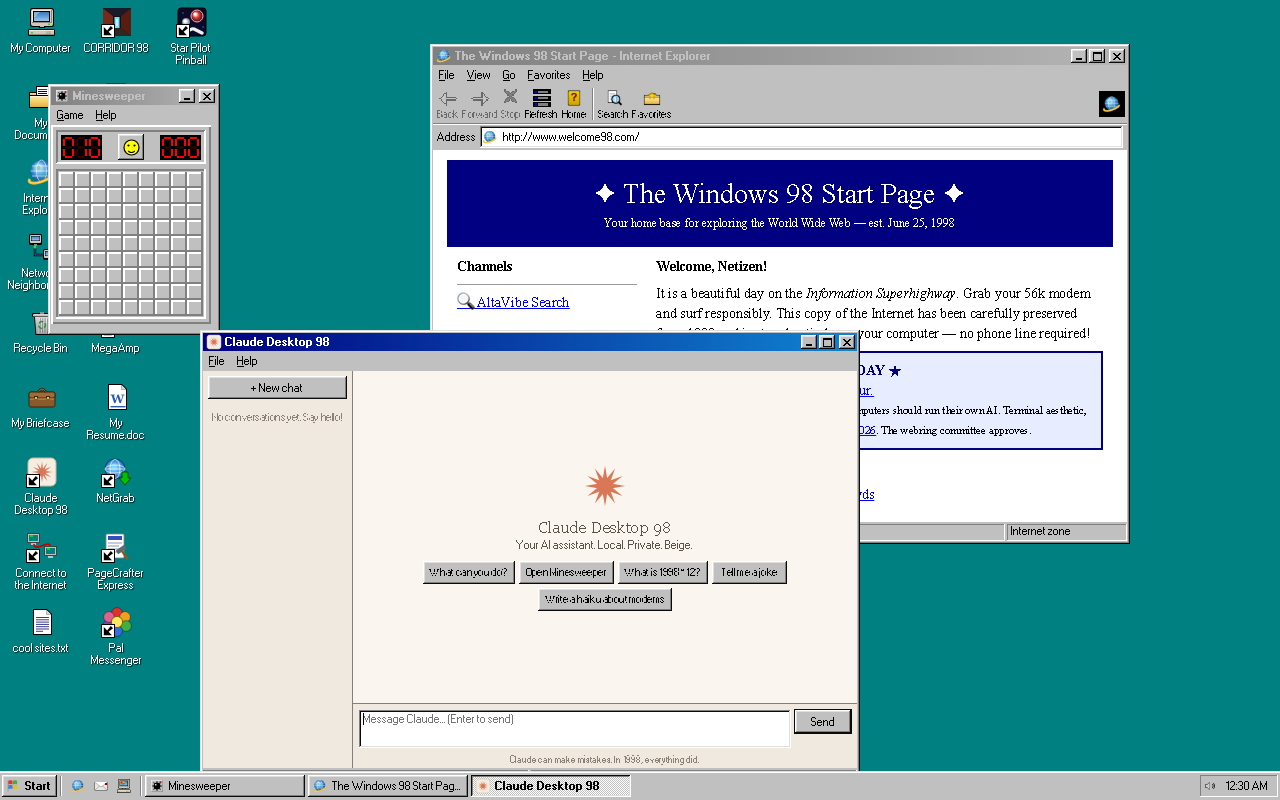
Task: Select the Recycle Bin desktop icon
Action: point(41,331)
